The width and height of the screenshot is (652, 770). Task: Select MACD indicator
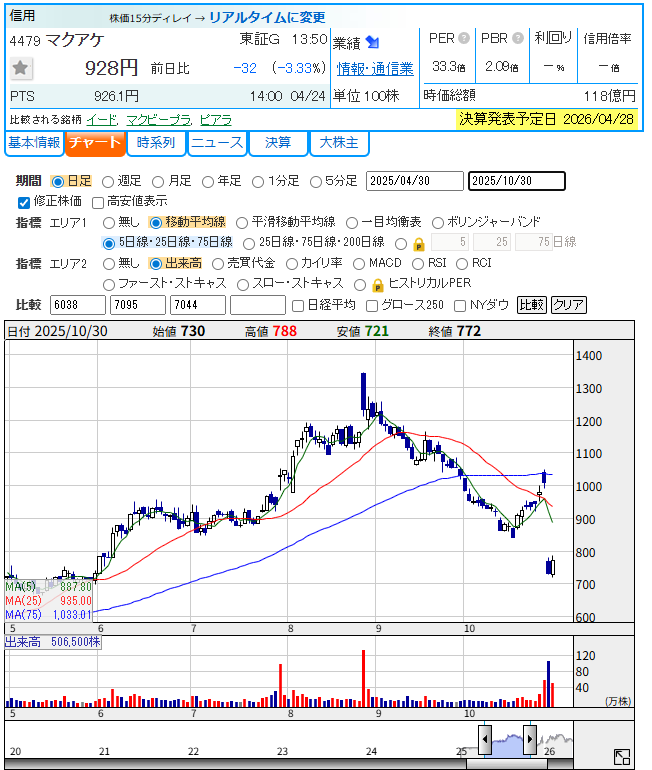[x=359, y=264]
